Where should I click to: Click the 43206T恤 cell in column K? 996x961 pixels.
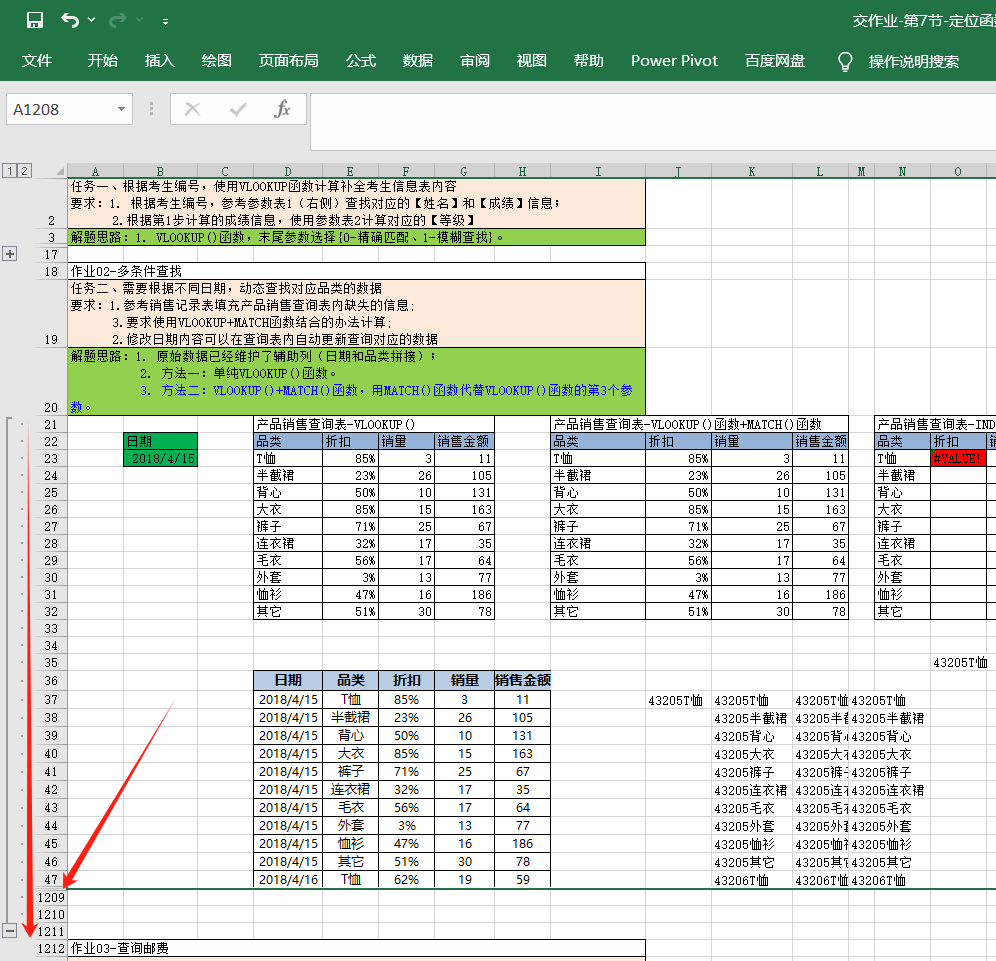point(751,881)
